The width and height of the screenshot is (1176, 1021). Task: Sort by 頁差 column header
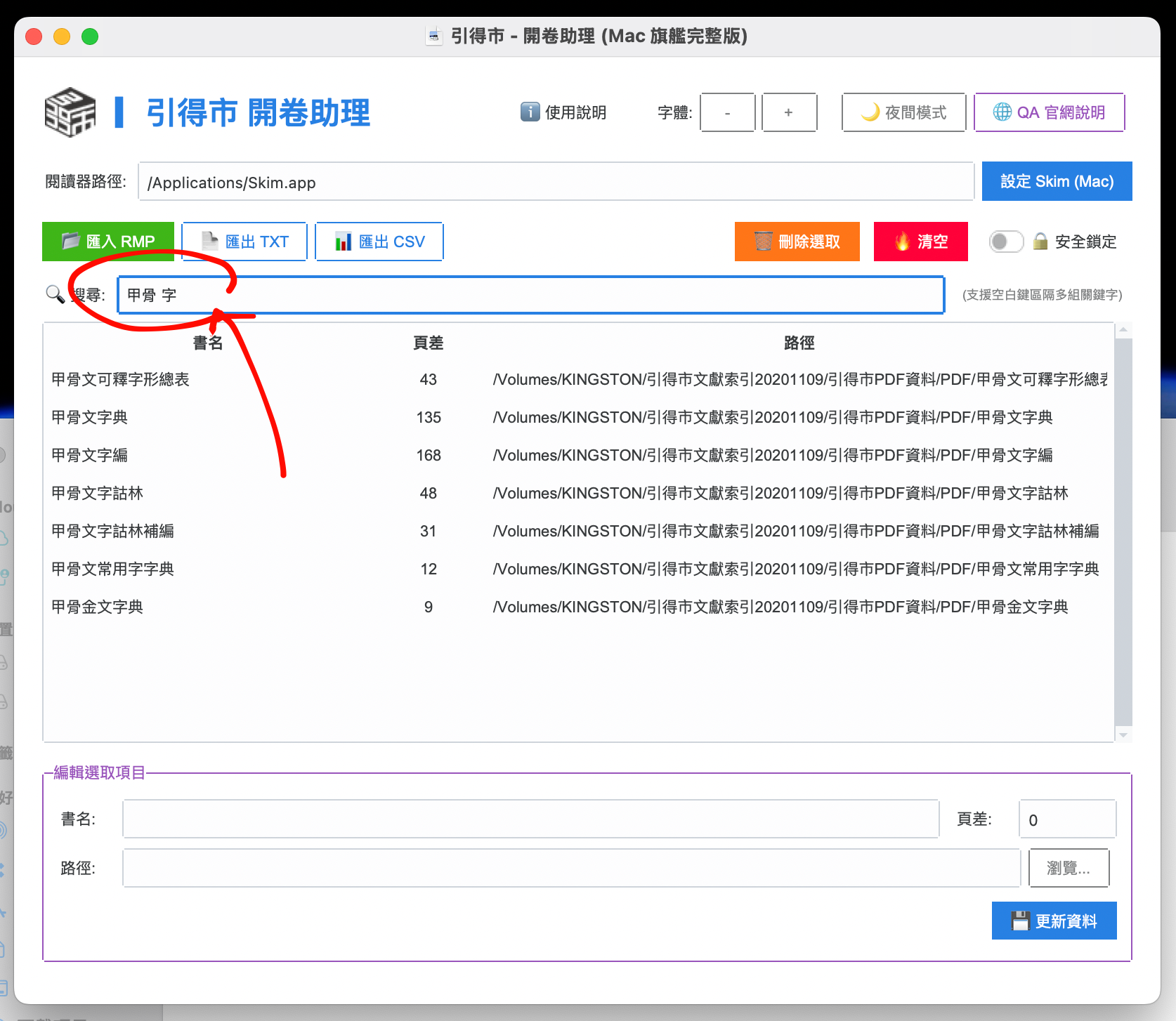(428, 343)
